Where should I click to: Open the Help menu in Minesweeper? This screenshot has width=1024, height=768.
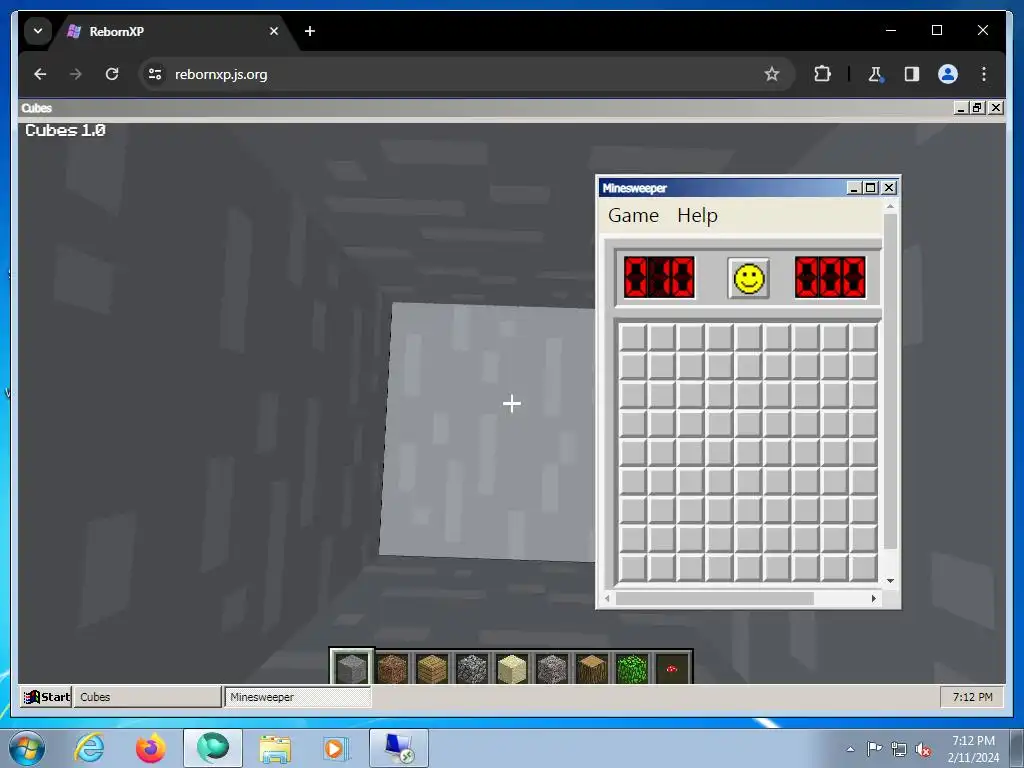pyautogui.click(x=697, y=216)
